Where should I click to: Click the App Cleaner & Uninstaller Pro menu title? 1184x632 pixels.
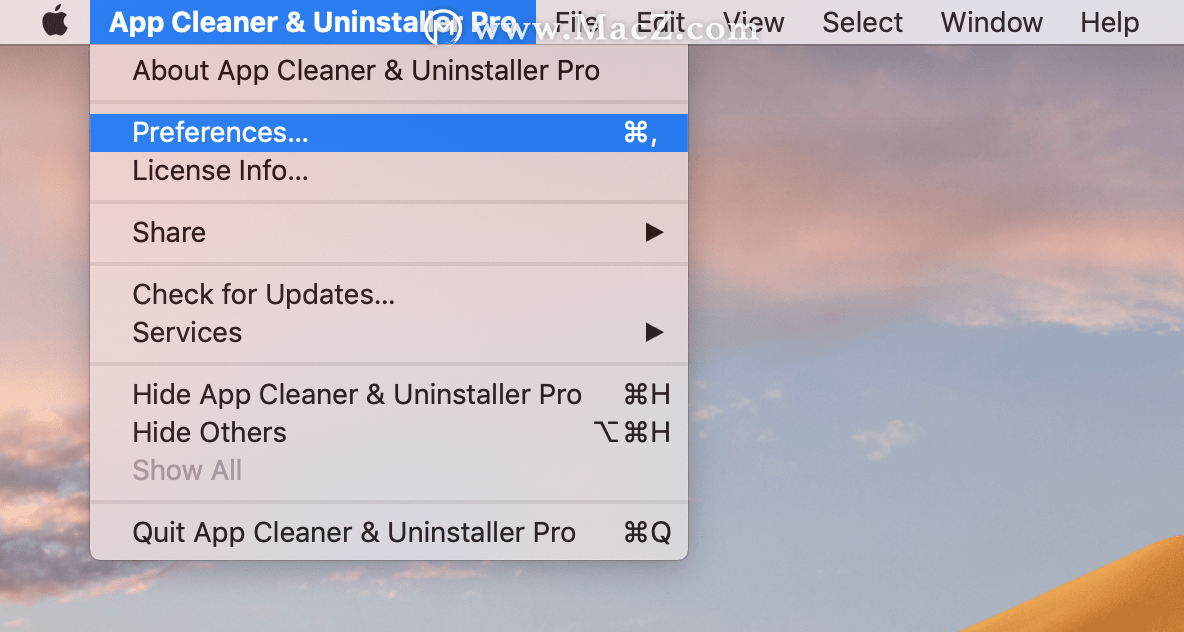[313, 22]
